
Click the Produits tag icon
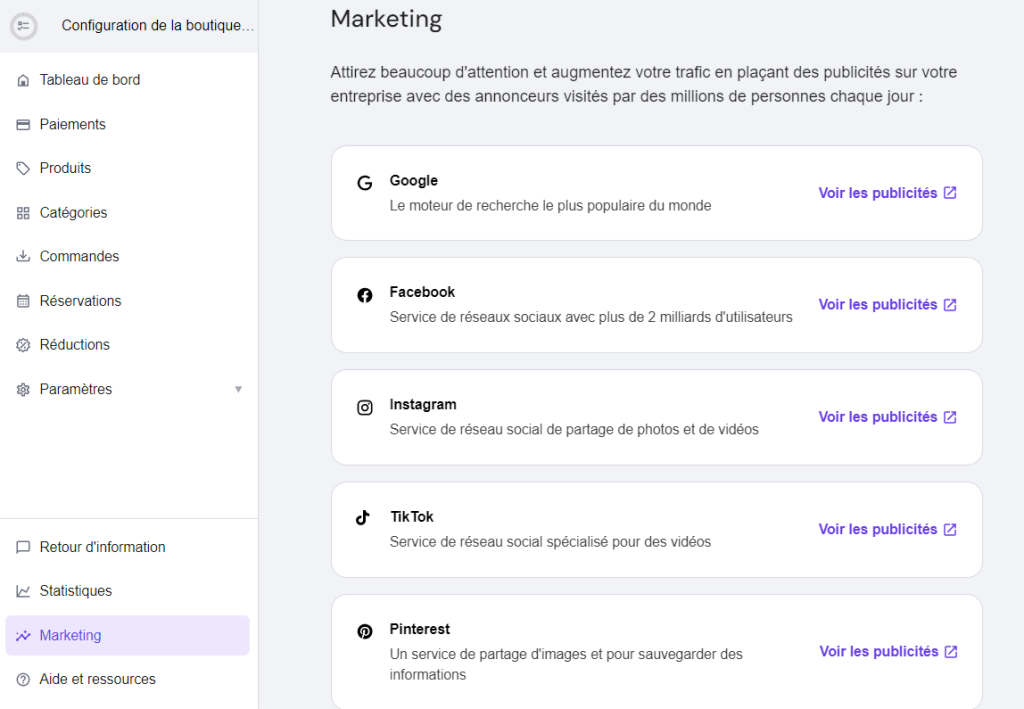23,169
